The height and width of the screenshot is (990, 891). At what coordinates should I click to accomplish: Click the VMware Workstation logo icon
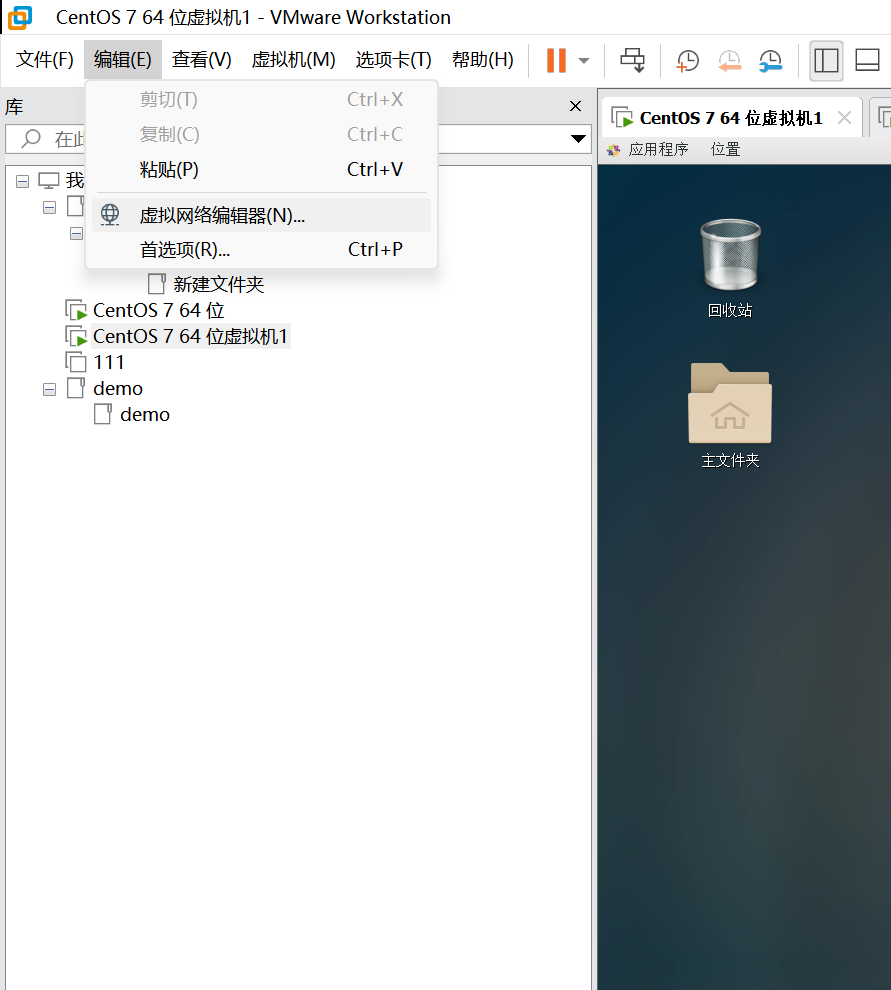click(x=20, y=17)
